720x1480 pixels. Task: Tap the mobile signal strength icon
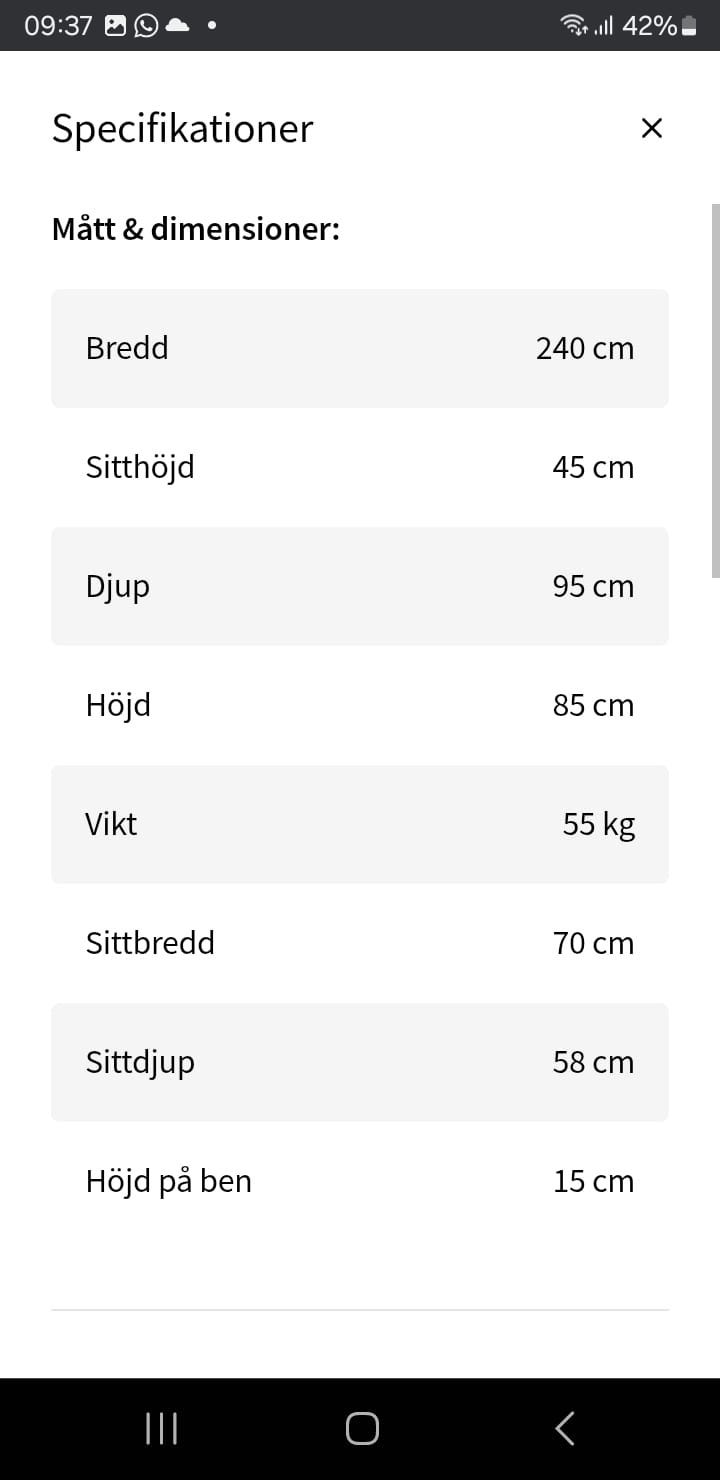603,26
